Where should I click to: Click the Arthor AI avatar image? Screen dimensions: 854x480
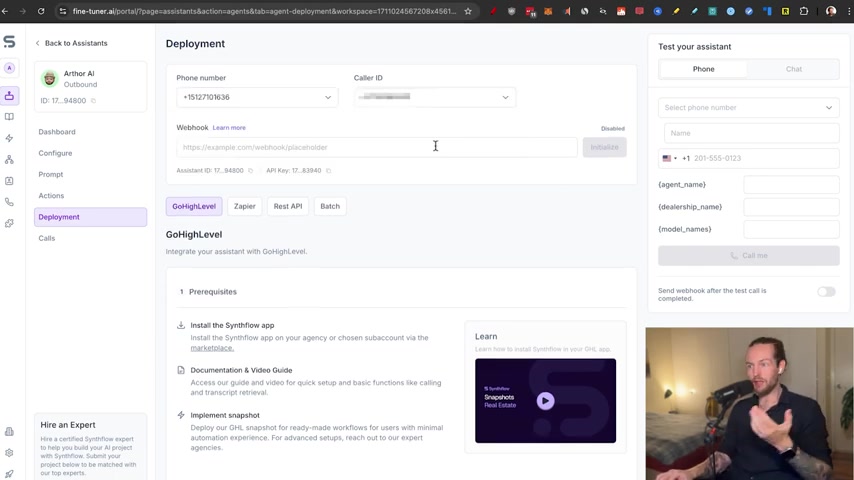click(50, 78)
